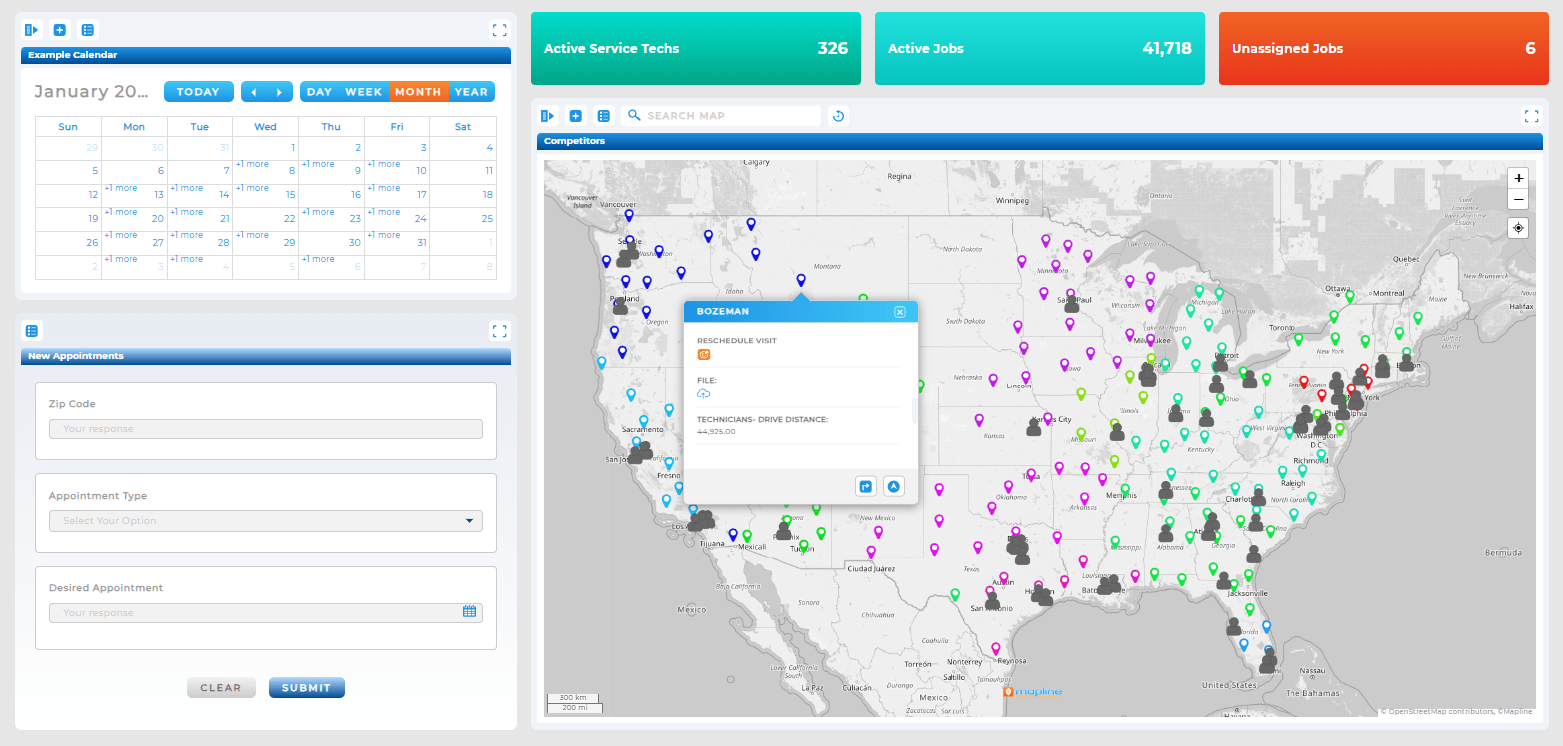Screen dimensions: 1563x746
Task: Click the navigation arrow icon in the Bozeman popup
Action: coord(893,486)
